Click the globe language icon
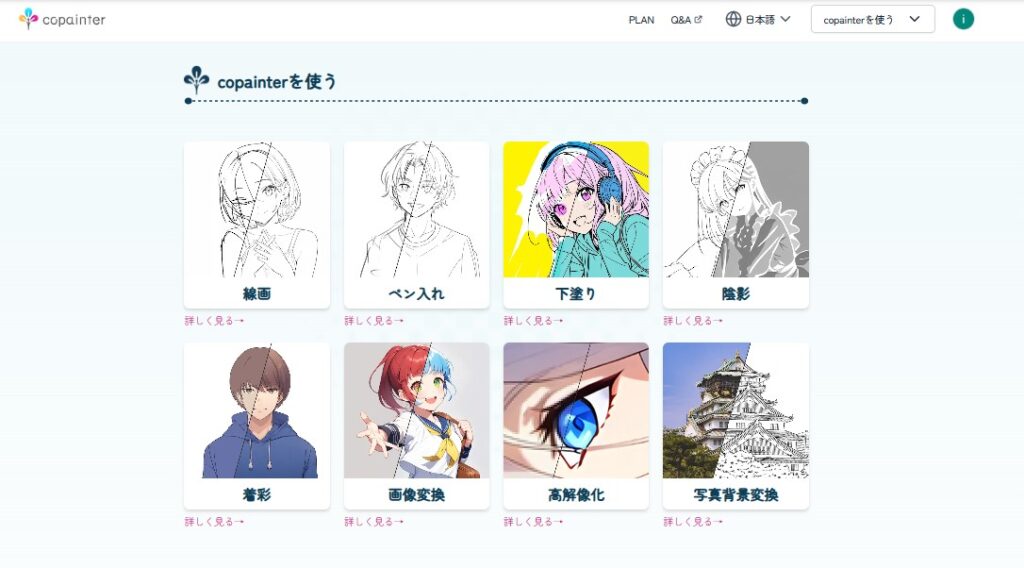This screenshot has width=1024, height=568. click(733, 19)
